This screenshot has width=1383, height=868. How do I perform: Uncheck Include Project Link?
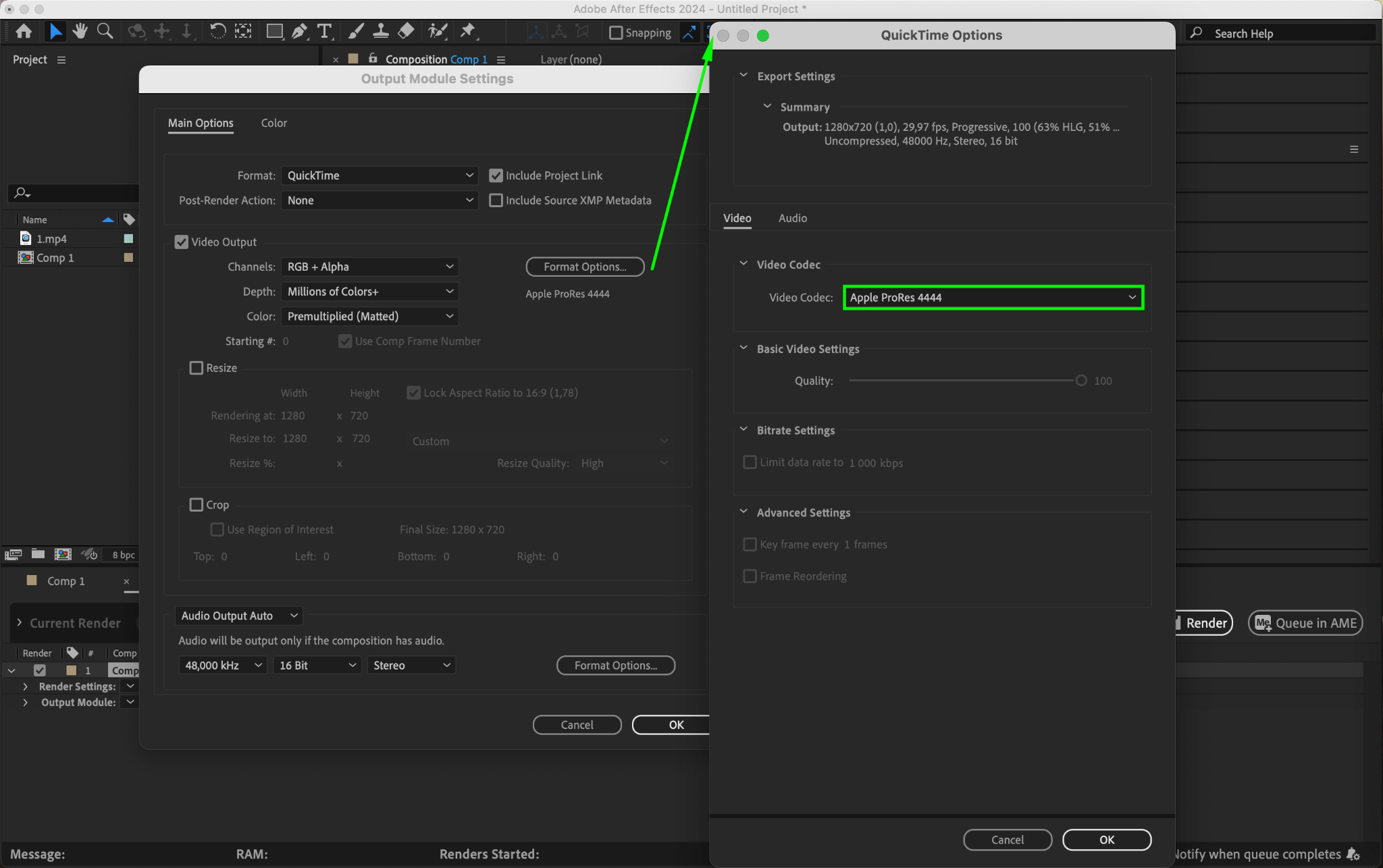click(496, 175)
